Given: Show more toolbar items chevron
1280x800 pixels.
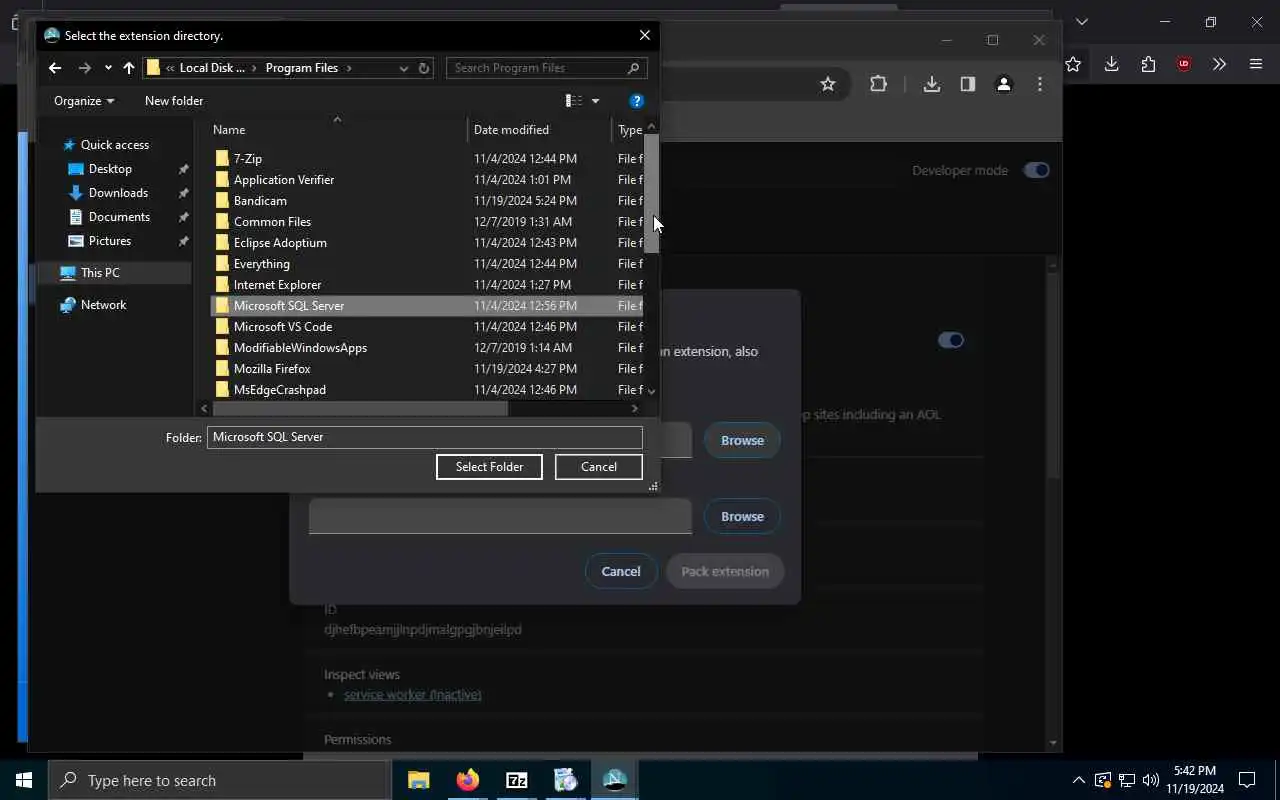Looking at the screenshot, I should coord(1219,64).
